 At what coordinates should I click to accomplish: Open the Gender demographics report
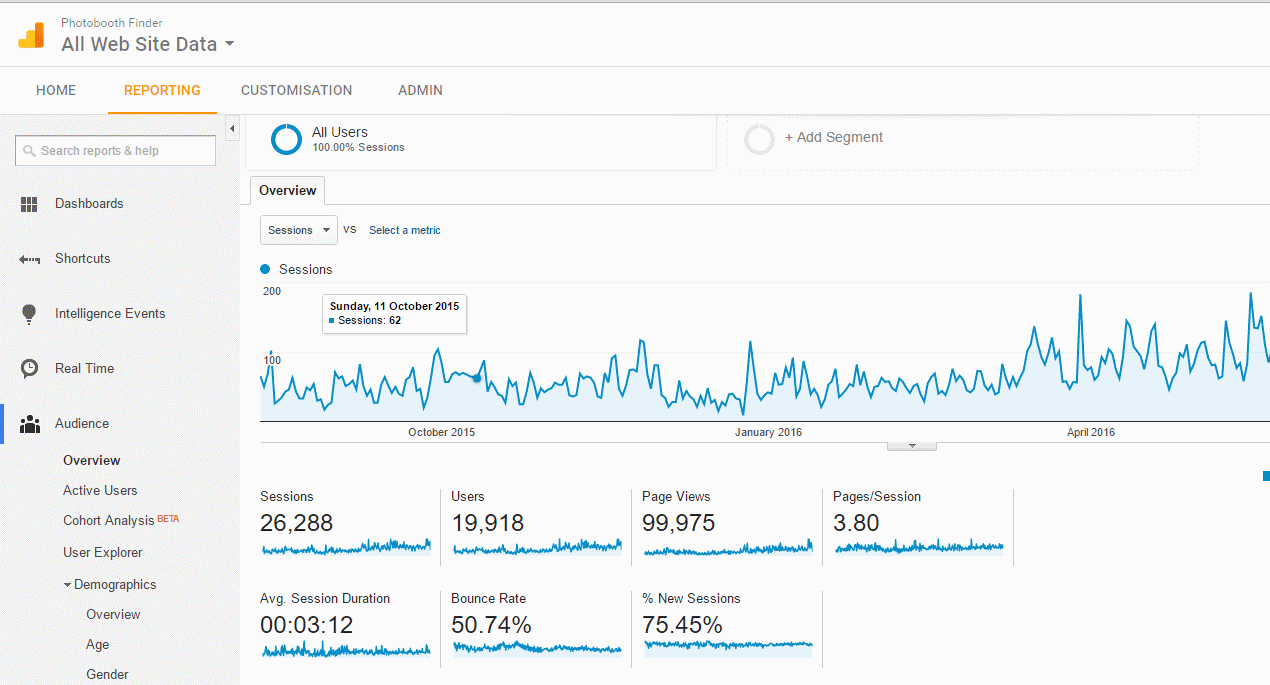click(107, 674)
